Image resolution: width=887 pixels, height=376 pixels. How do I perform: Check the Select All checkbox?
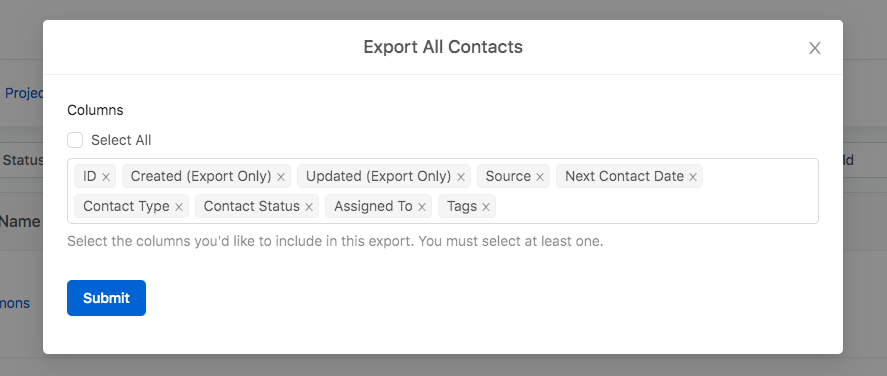click(75, 140)
